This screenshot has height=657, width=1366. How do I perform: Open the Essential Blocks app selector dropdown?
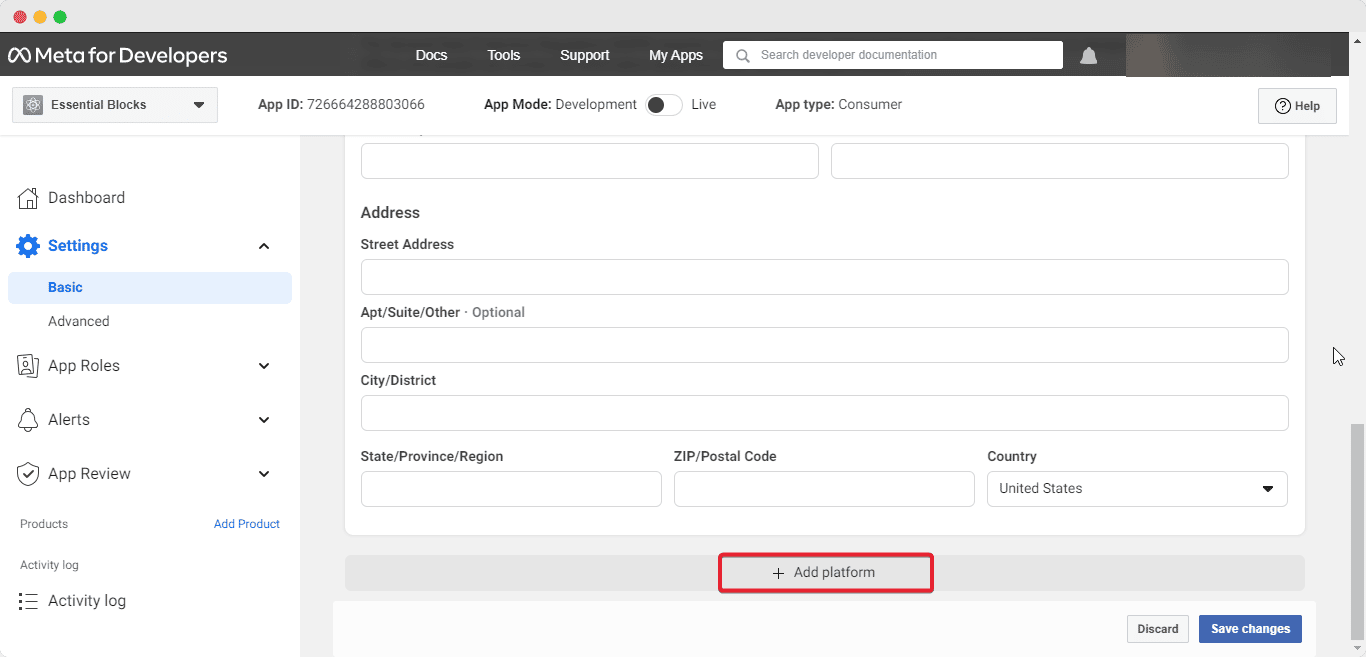click(115, 105)
